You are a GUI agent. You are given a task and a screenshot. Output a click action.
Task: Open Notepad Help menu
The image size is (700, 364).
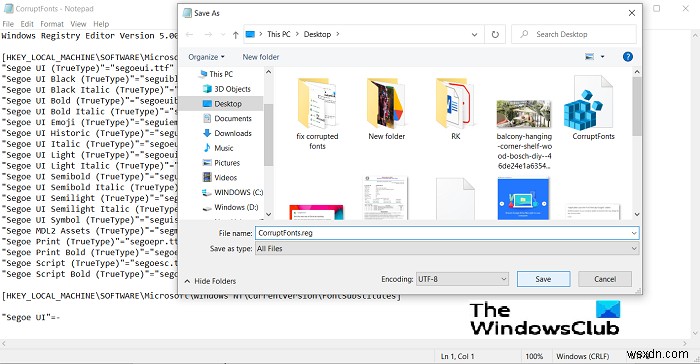(x=101, y=24)
